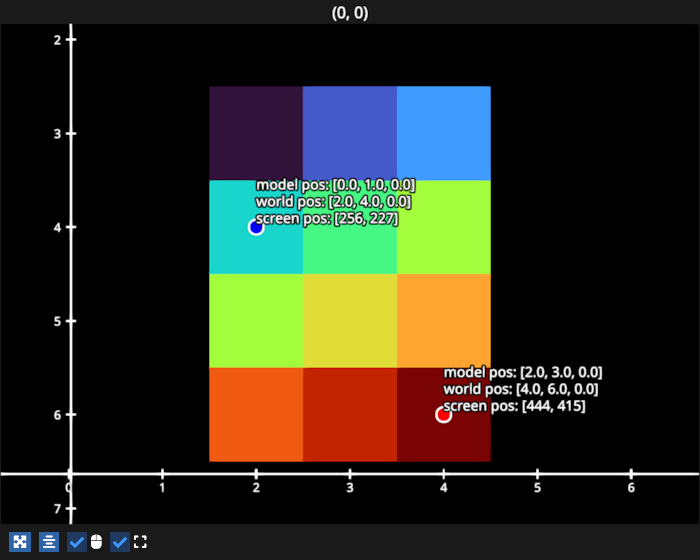Click the indigo heatmap cell

(x=350, y=133)
